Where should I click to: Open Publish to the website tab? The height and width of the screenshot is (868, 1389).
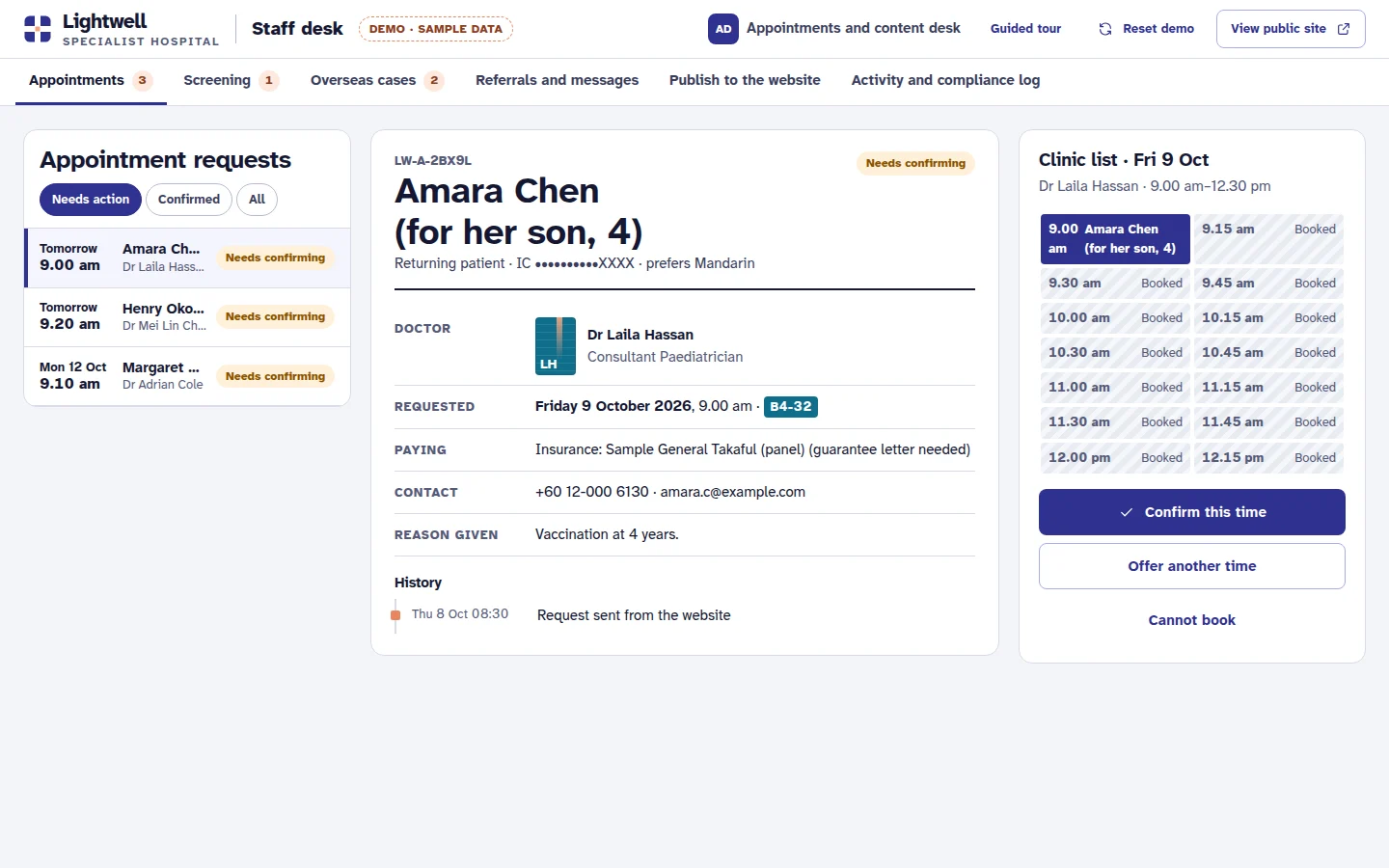pyautogui.click(x=745, y=81)
